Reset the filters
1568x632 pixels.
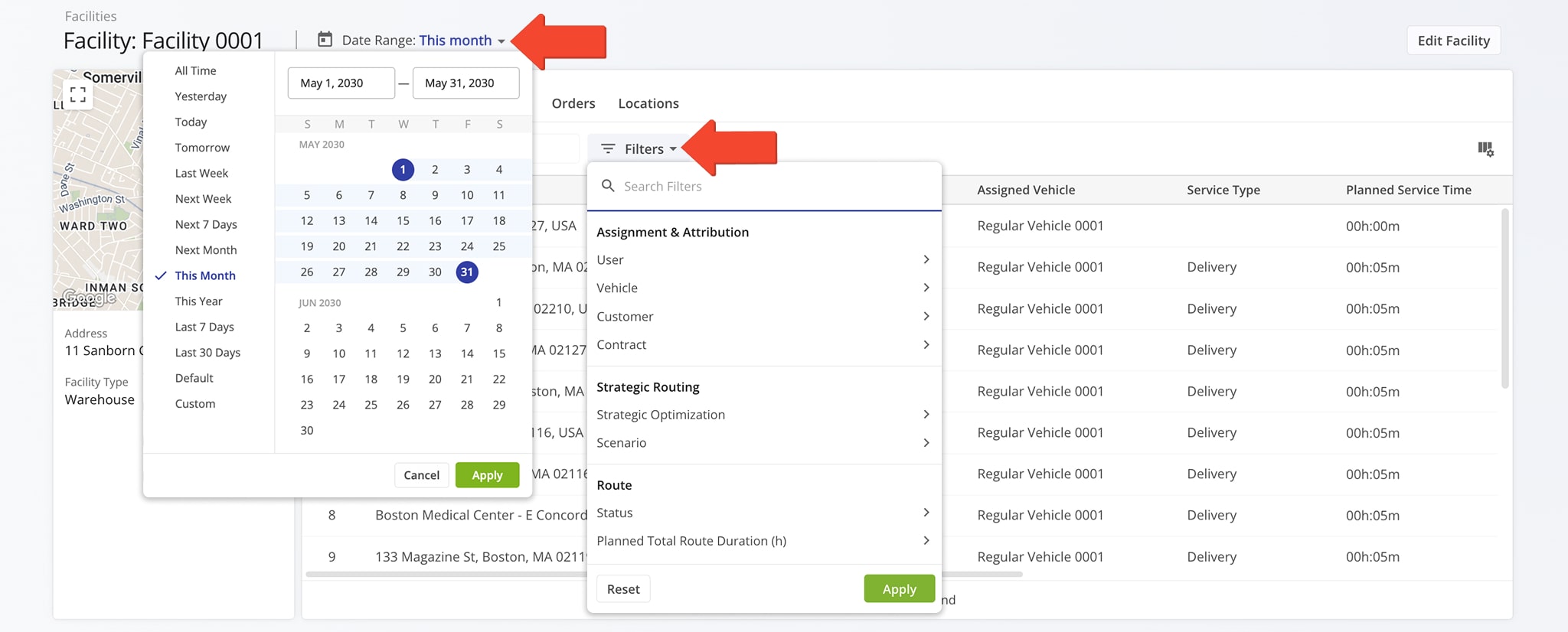(x=623, y=589)
